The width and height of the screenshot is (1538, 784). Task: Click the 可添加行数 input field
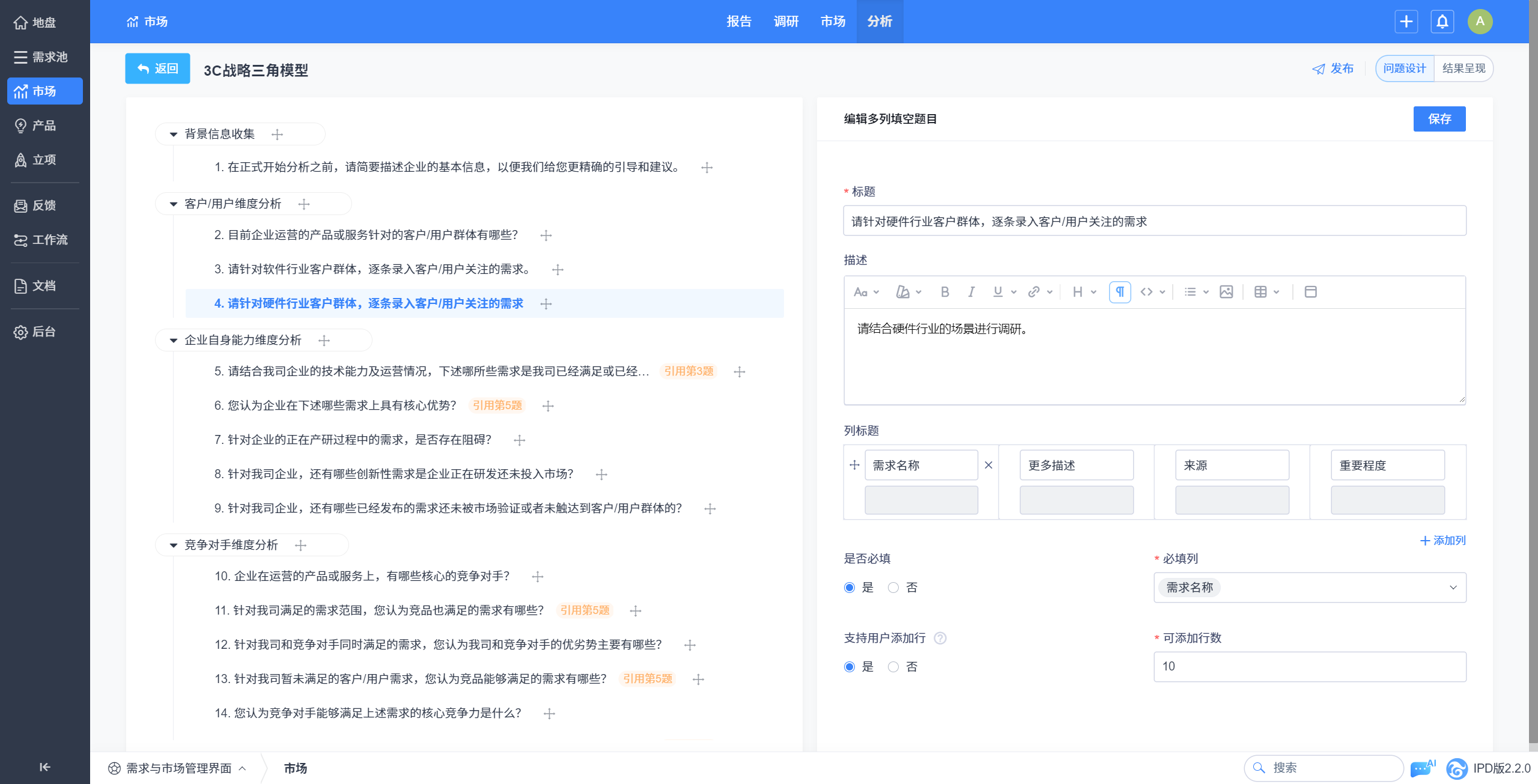[1310, 667]
